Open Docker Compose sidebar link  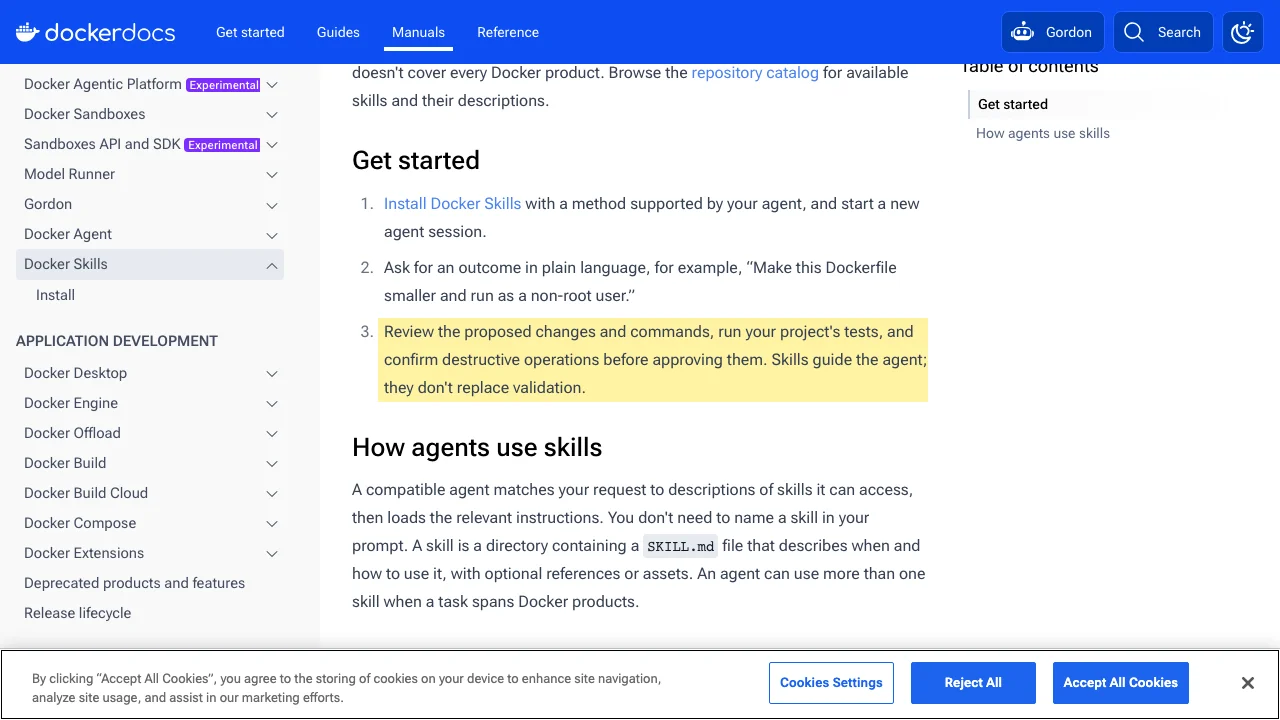pos(80,523)
